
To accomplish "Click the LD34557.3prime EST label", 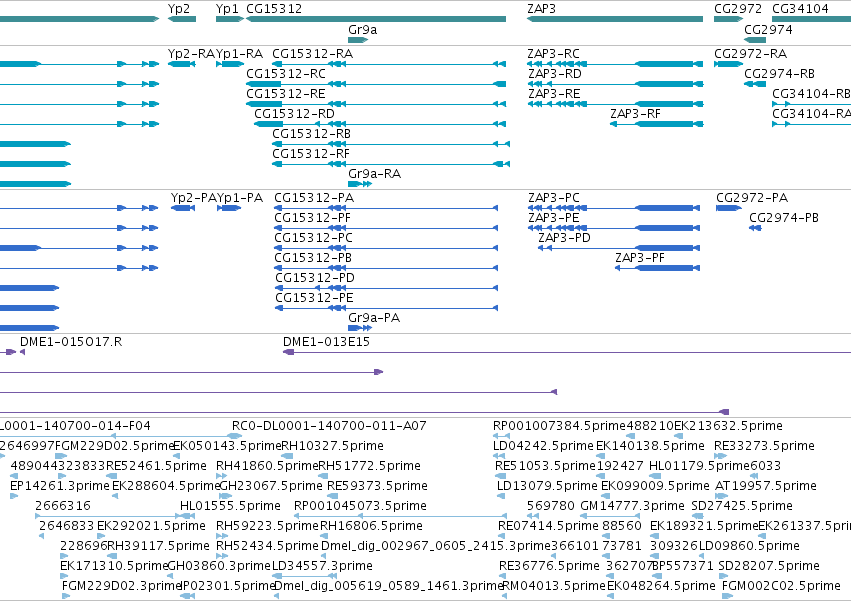I will [322, 566].
